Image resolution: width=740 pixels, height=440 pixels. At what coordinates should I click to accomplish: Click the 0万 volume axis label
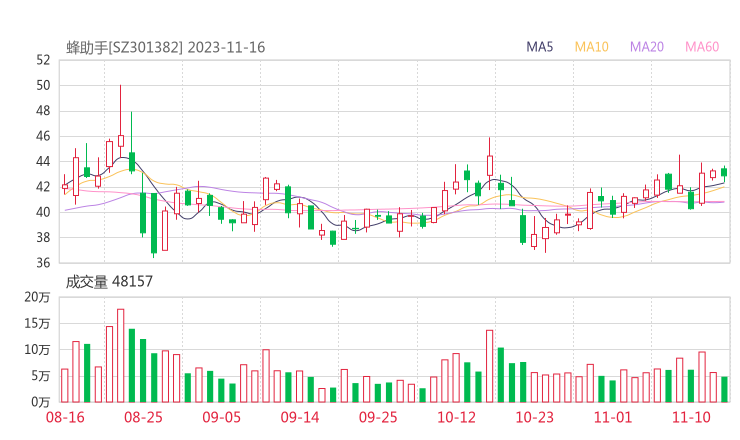pos(41,402)
